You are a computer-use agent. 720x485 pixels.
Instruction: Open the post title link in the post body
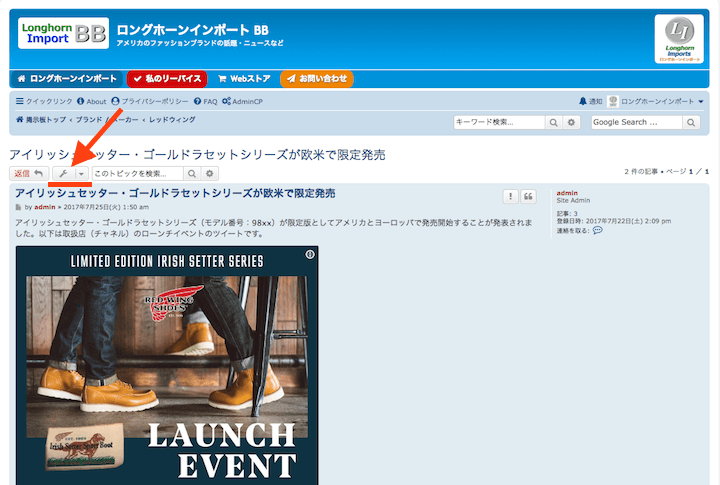[175, 193]
